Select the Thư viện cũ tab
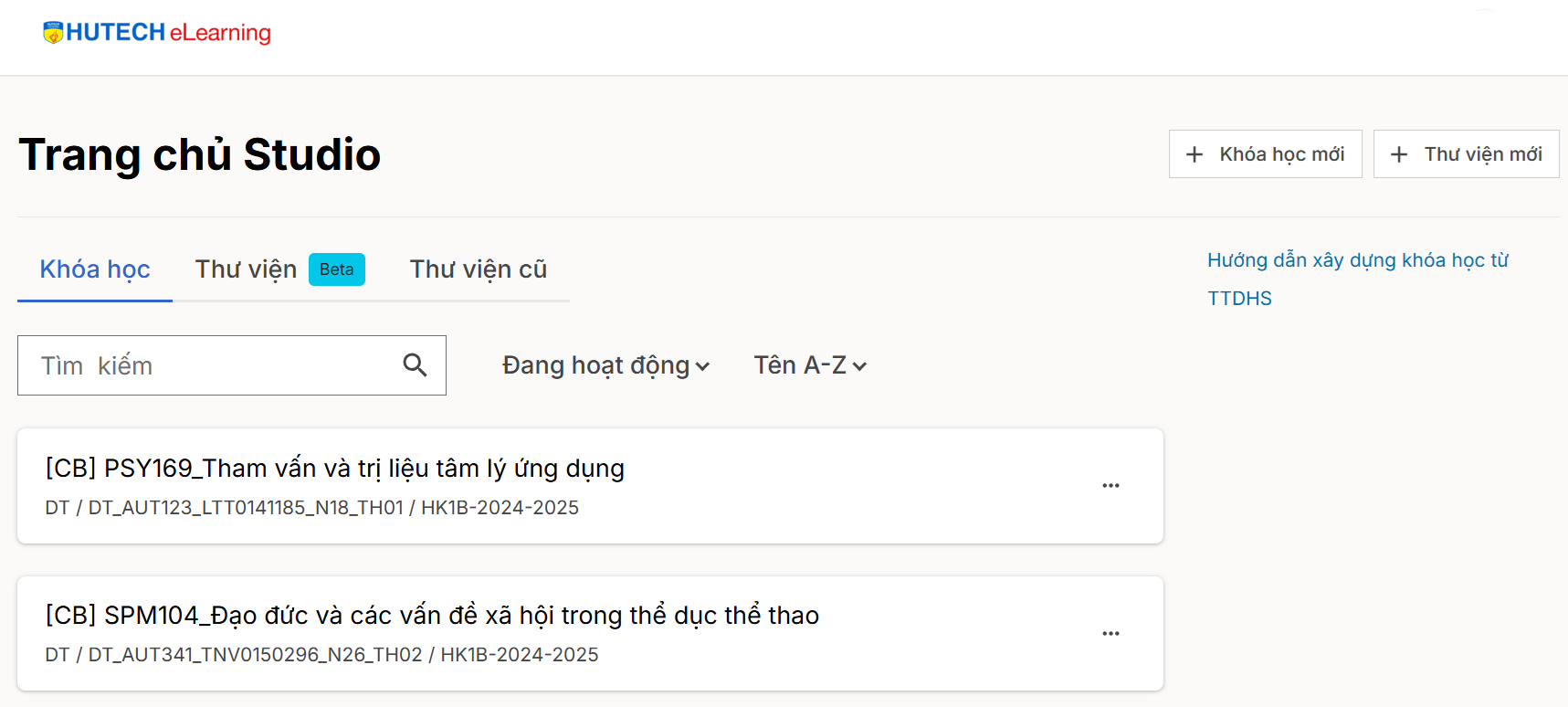Viewport: 1568px width, 707px height. point(478,269)
